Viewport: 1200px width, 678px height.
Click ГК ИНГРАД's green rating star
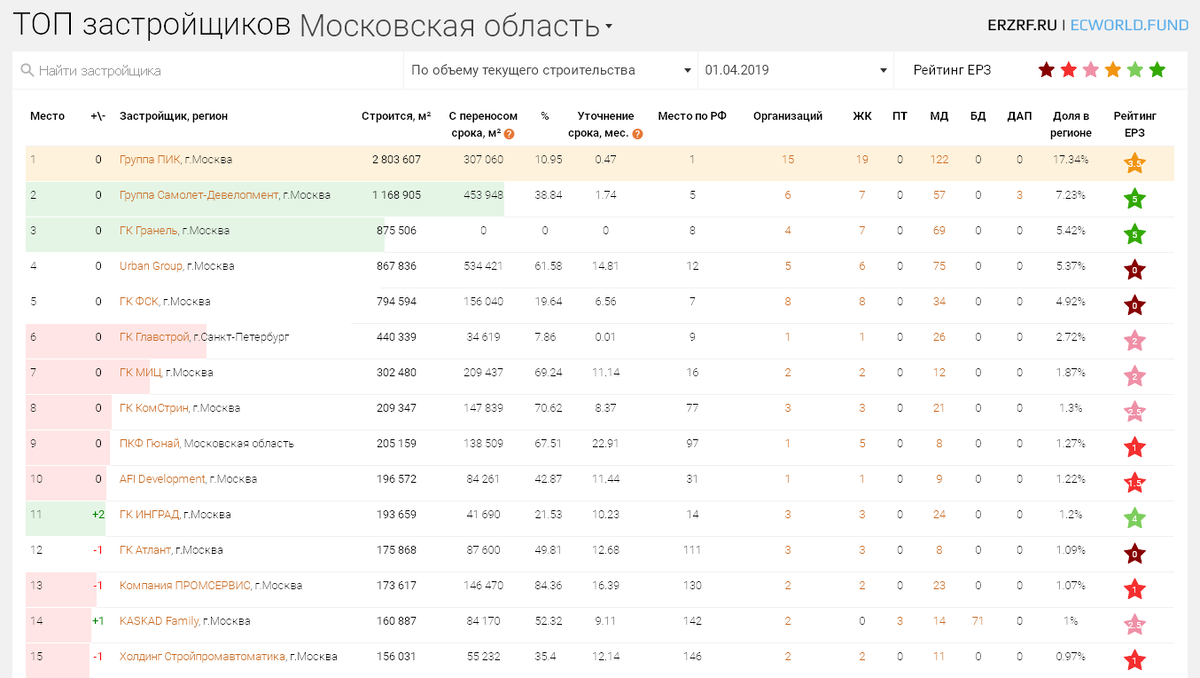coord(1135,518)
